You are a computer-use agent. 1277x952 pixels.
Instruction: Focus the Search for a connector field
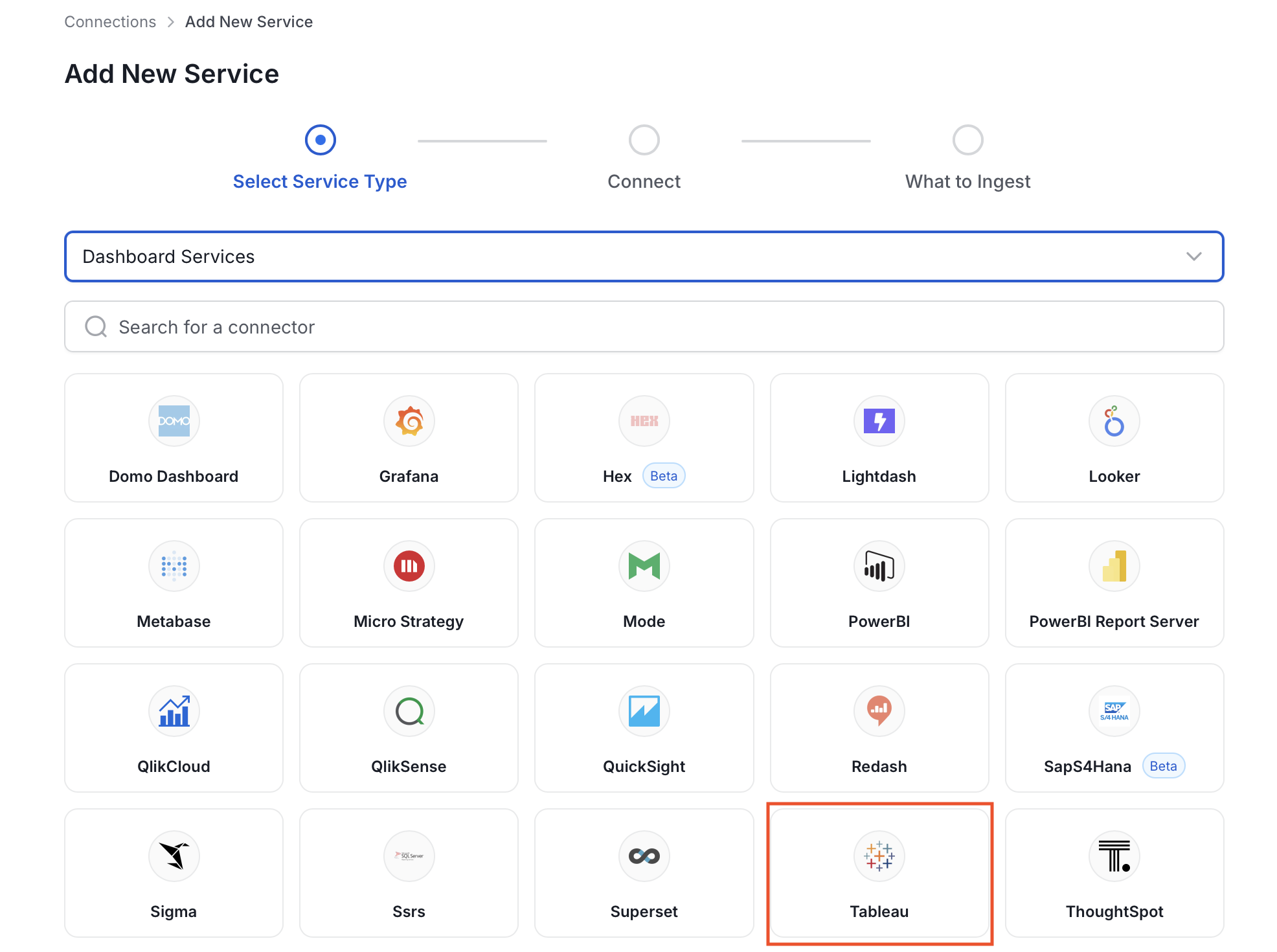(x=644, y=326)
